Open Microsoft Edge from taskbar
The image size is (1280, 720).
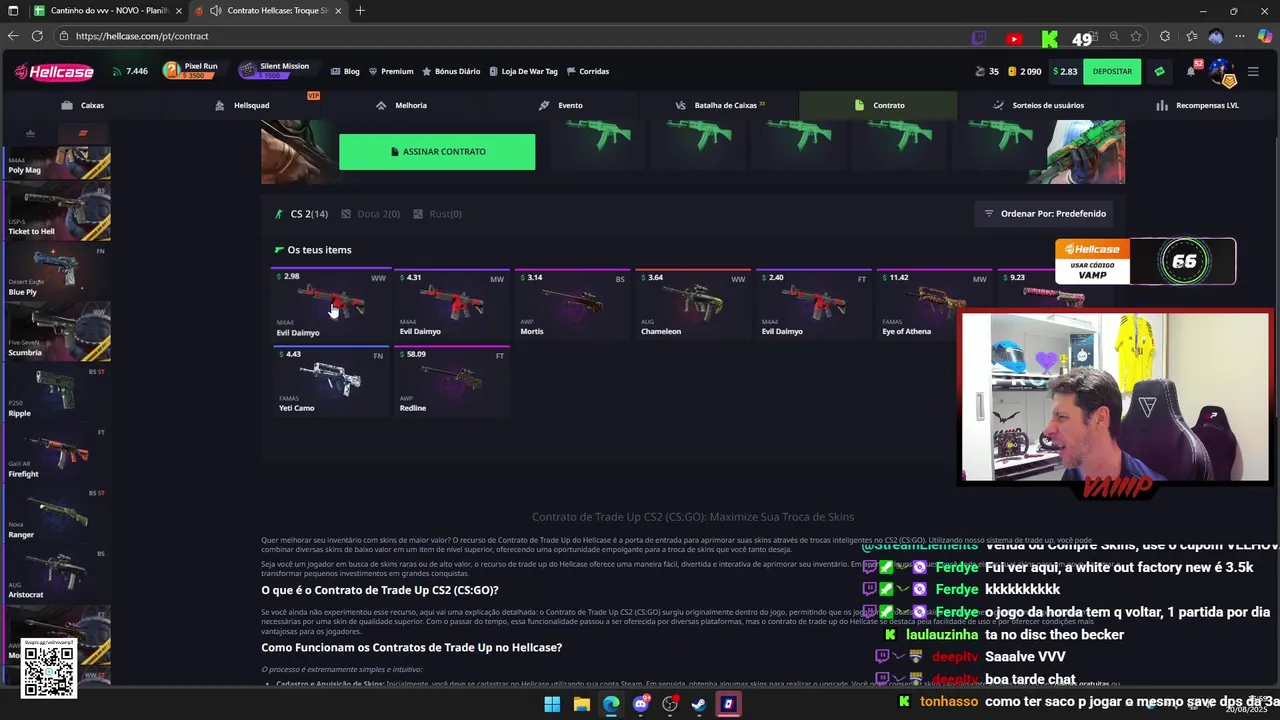click(611, 704)
